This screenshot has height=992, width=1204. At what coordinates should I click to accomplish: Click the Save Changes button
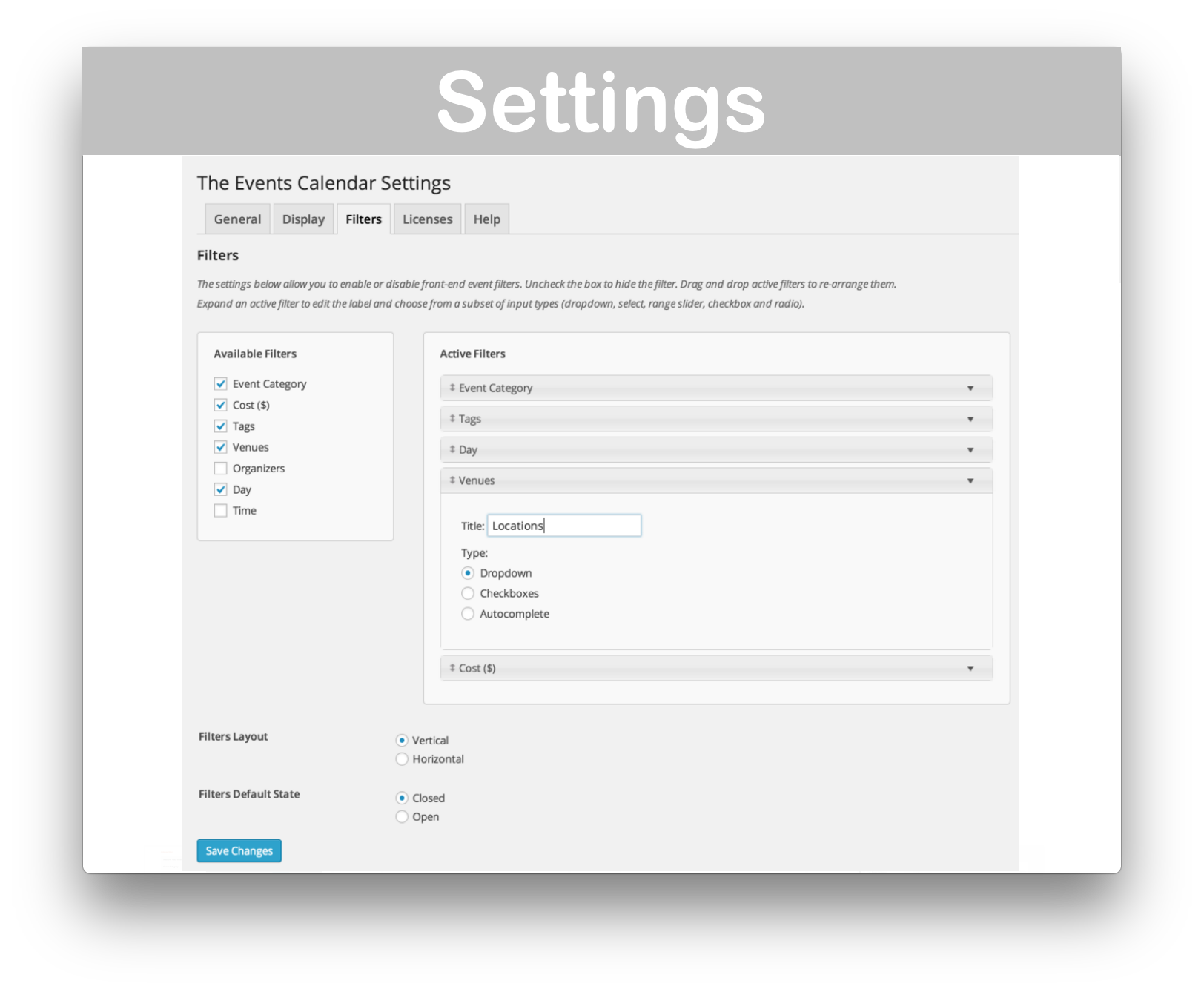click(x=239, y=850)
